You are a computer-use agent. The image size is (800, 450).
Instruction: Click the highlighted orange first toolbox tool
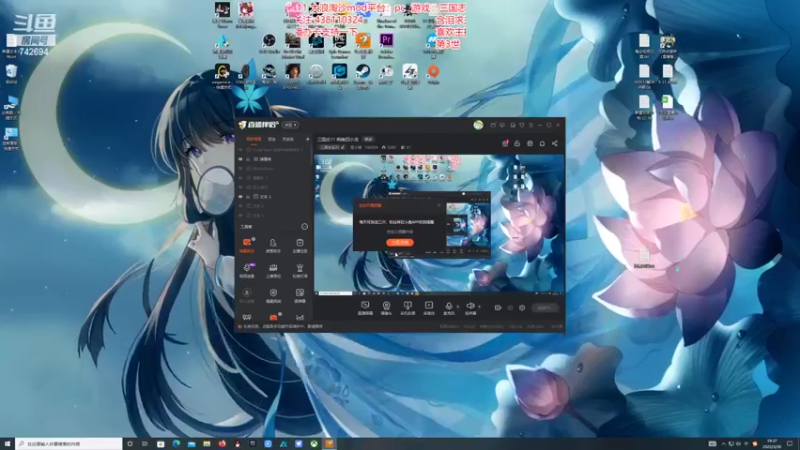pos(247,245)
